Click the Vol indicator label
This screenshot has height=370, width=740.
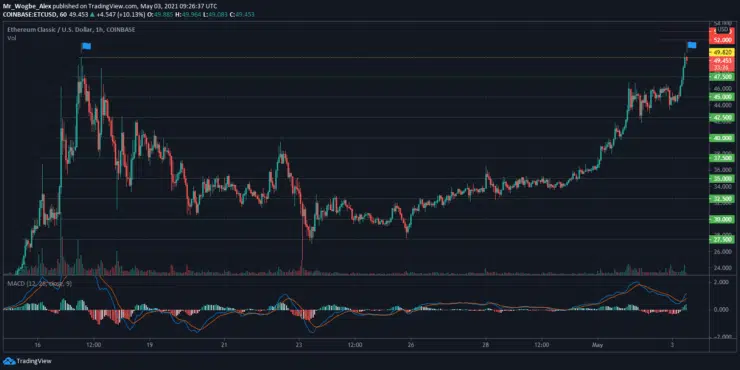point(10,38)
